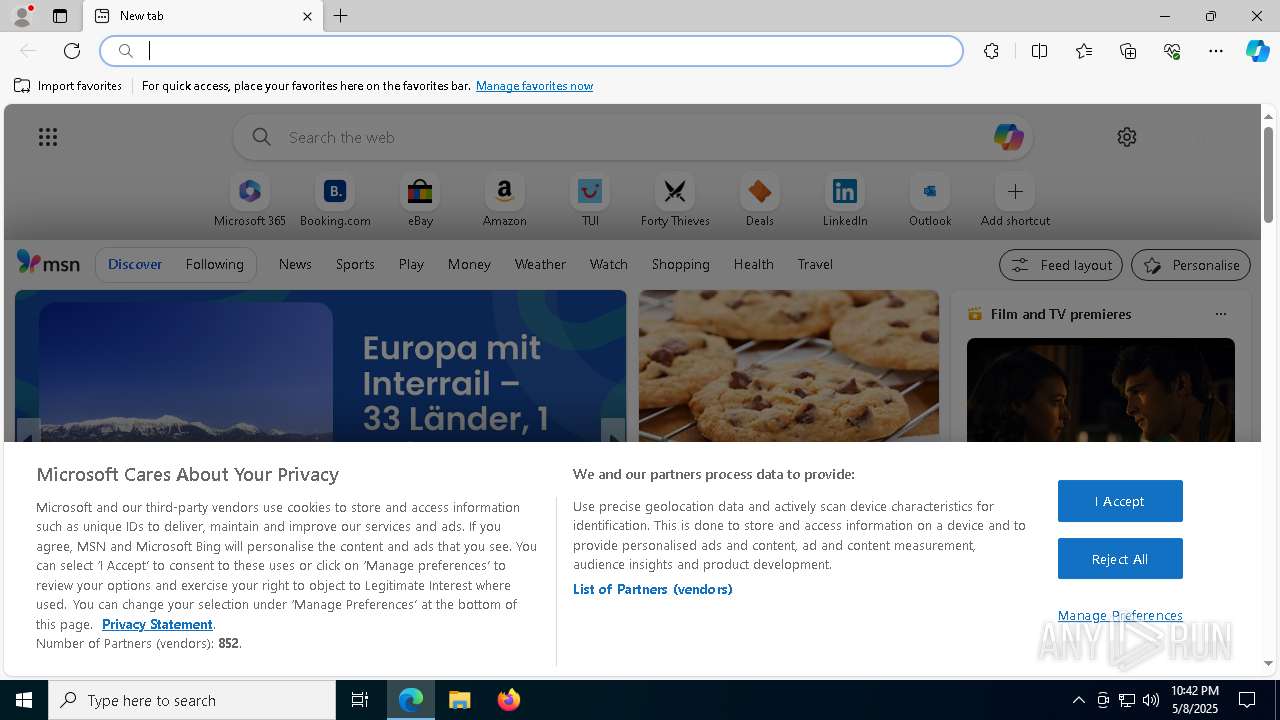
Task: Click Copilot icon in web search box
Action: 1008,137
